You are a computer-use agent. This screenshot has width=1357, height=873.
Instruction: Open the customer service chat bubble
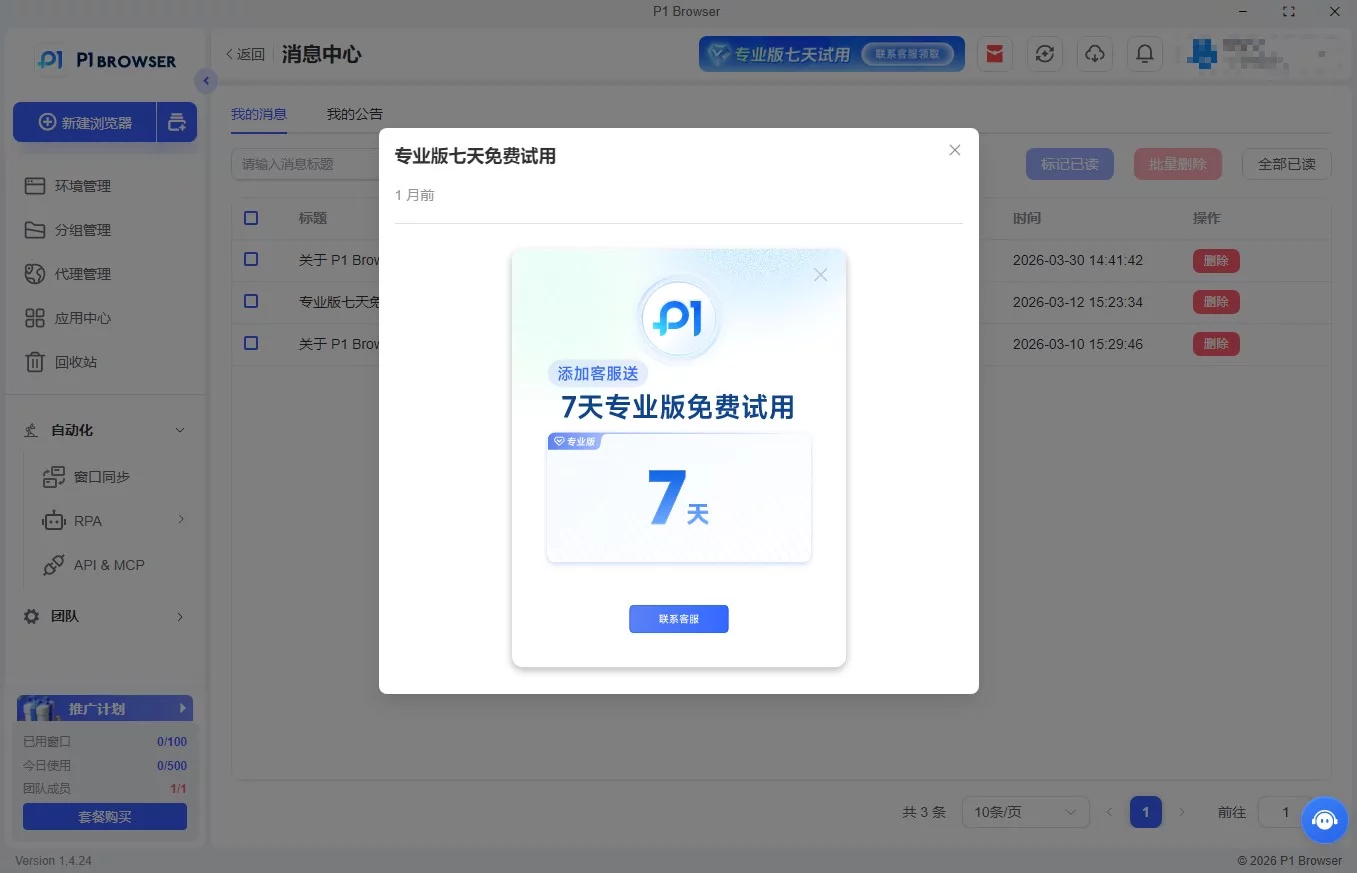[1325, 821]
